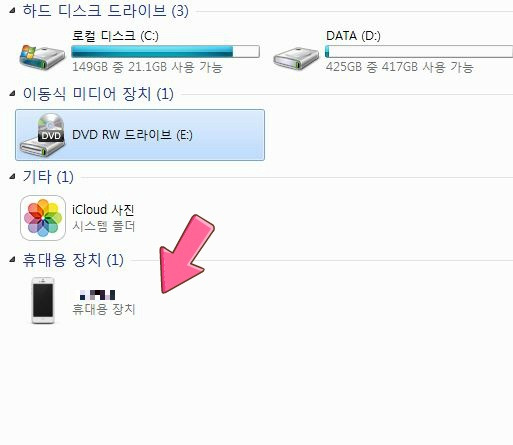The image size is (513, 445).
Task: Select the white iPhone device icon
Action: click(x=43, y=300)
